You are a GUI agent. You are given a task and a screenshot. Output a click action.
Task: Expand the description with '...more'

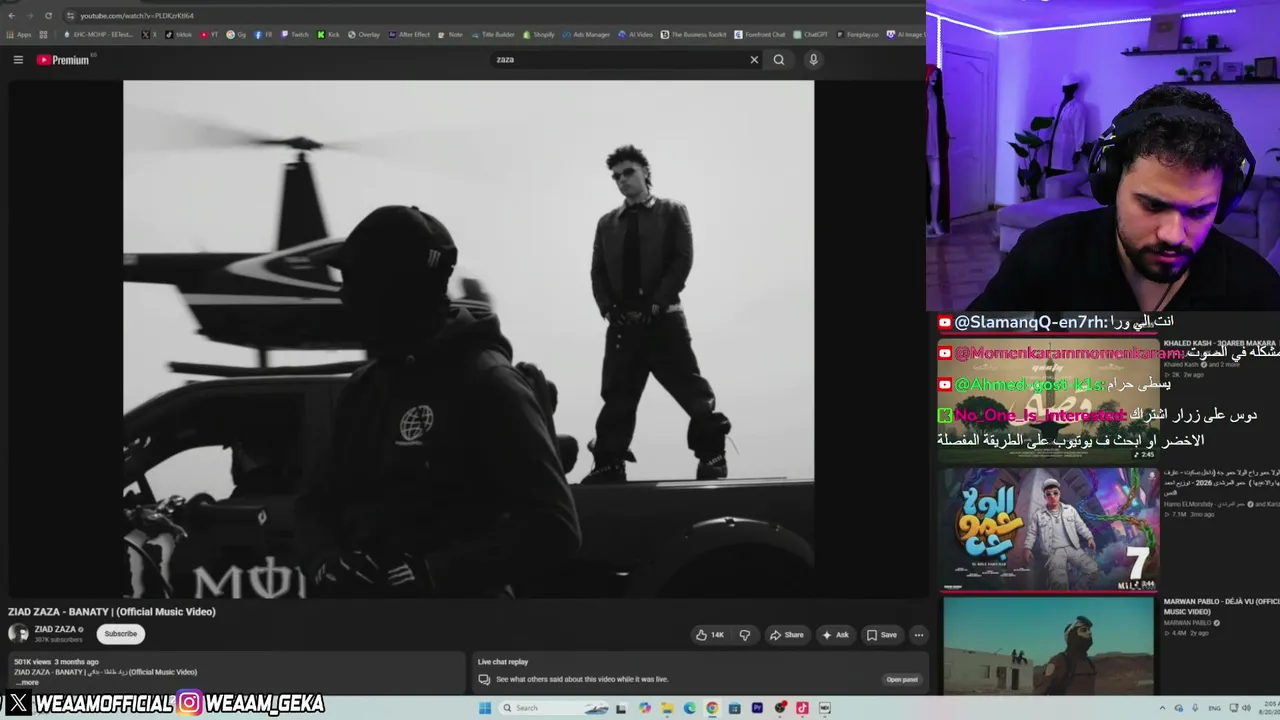pos(27,682)
